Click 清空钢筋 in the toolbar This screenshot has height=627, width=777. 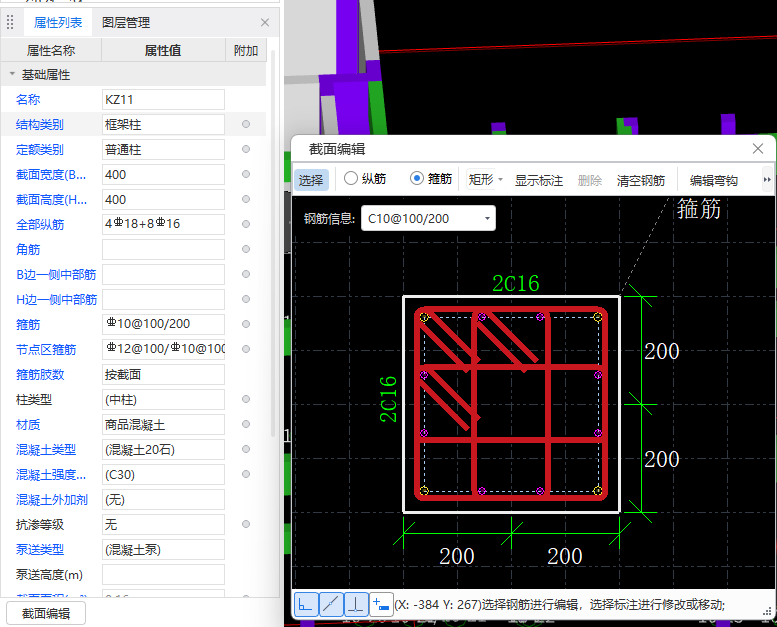[x=641, y=180]
